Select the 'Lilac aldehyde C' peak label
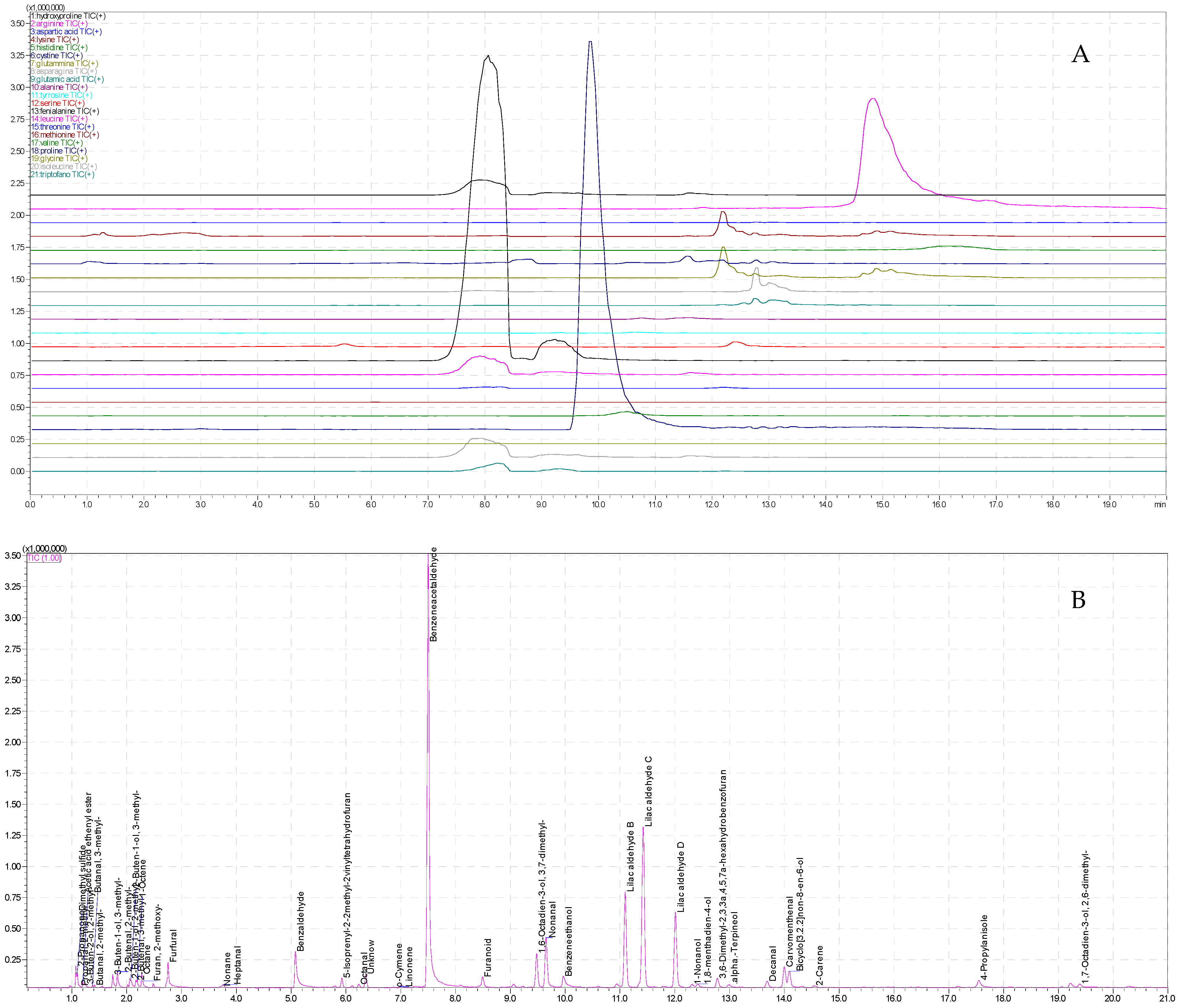The height and width of the screenshot is (1008, 1183). [x=649, y=792]
